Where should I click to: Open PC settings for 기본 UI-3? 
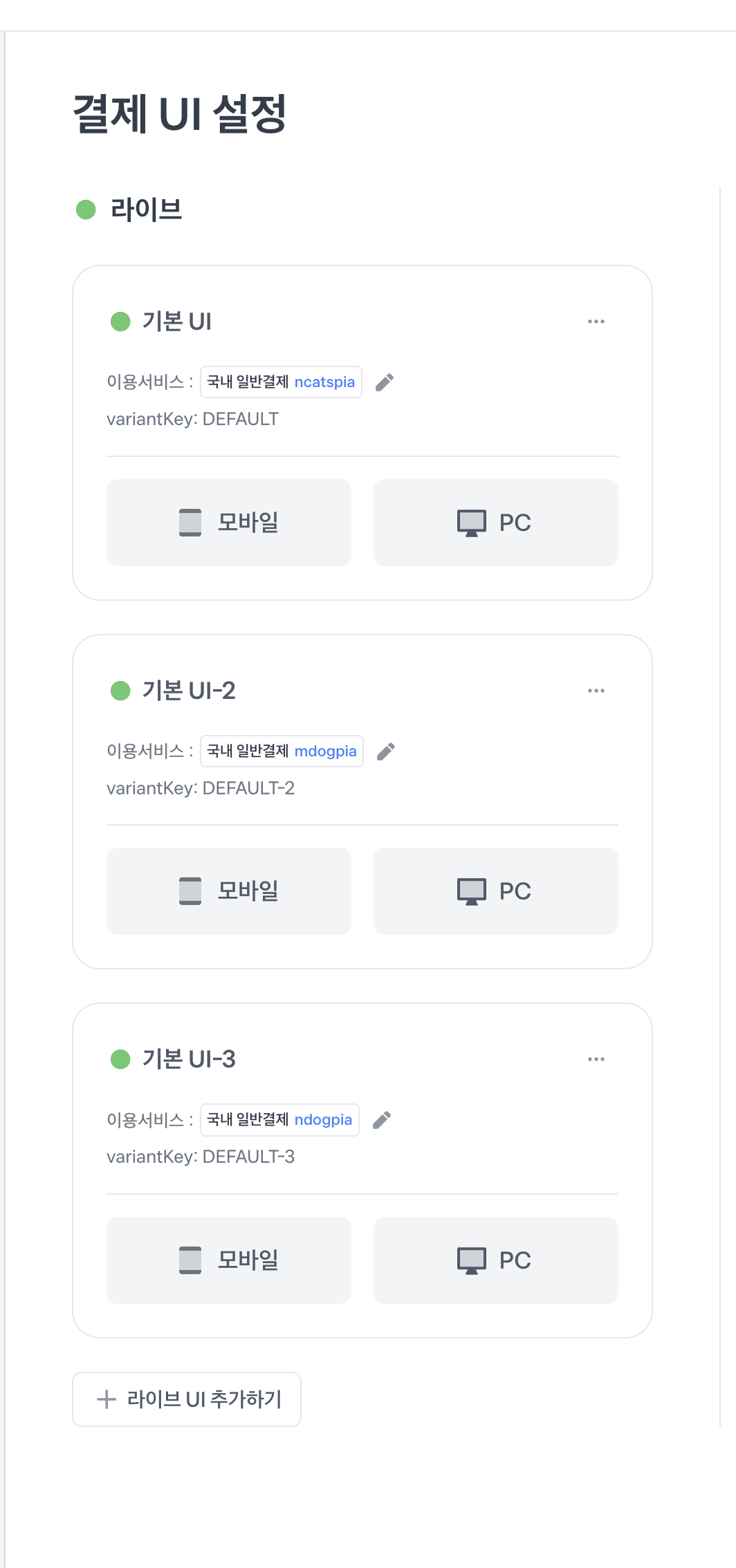(x=496, y=1260)
